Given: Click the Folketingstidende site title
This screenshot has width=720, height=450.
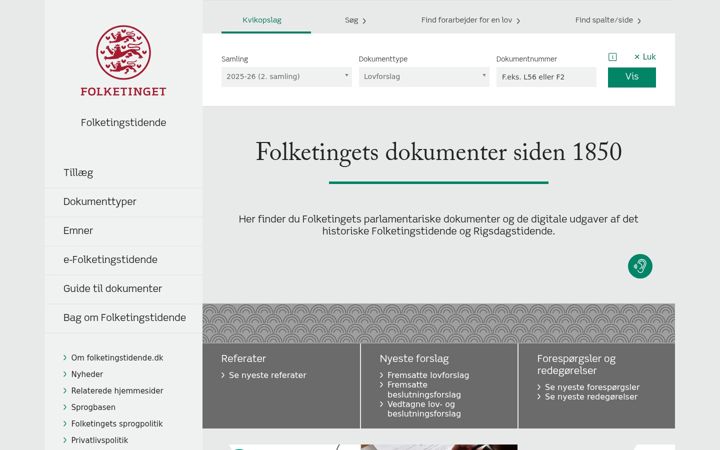Looking at the screenshot, I should coord(123,123).
